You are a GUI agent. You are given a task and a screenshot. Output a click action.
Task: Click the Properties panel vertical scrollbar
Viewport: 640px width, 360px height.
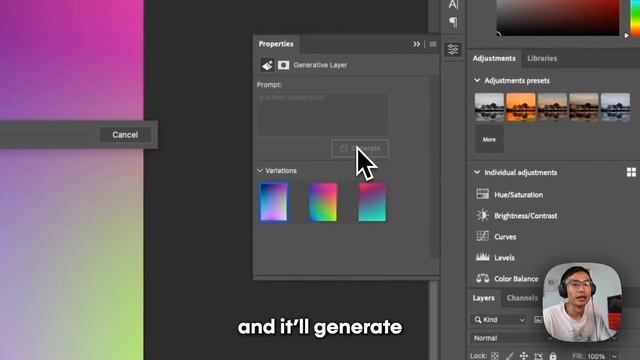click(434, 167)
